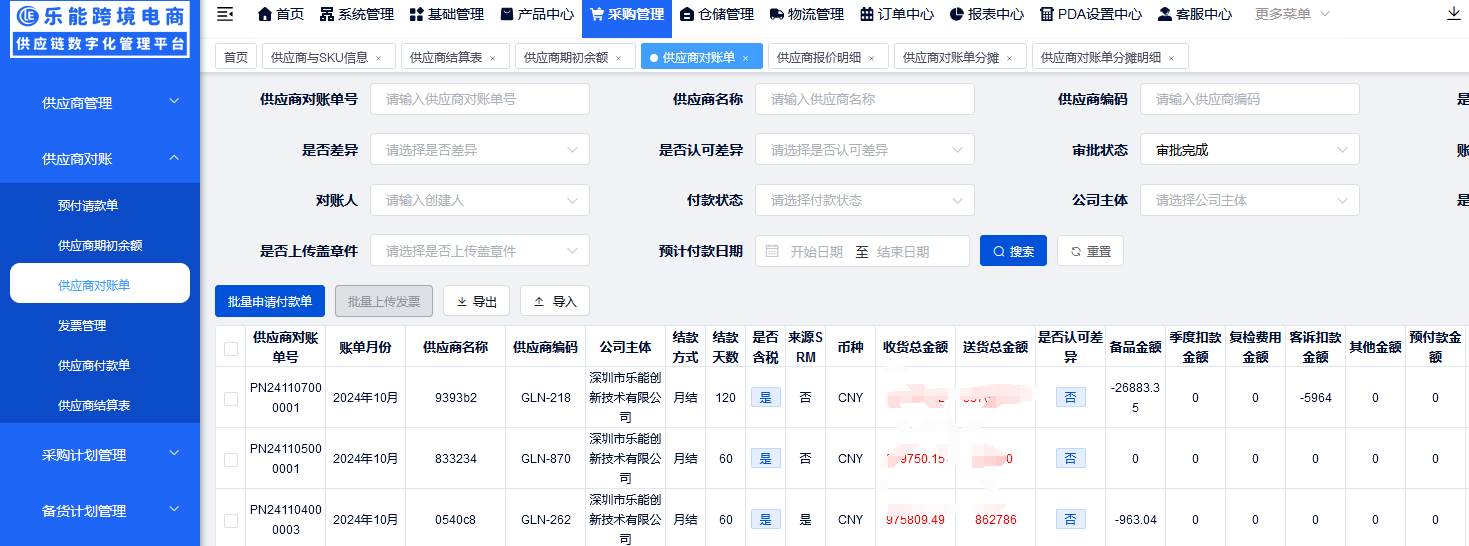Close the 供应商对账单分摊 tab

[x=1010, y=58]
